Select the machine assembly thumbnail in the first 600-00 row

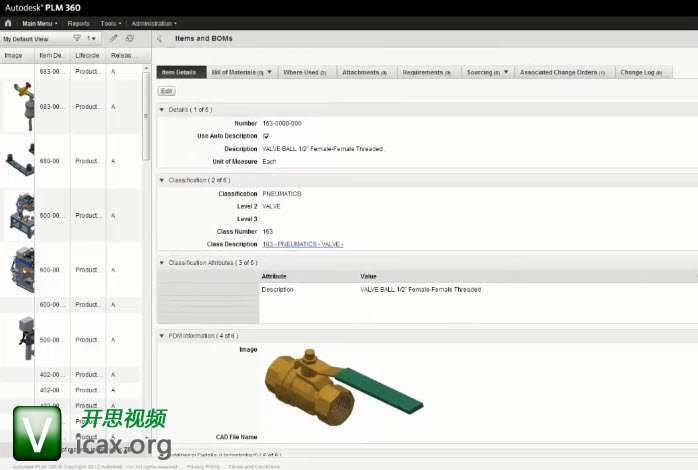pyautogui.click(x=22, y=216)
